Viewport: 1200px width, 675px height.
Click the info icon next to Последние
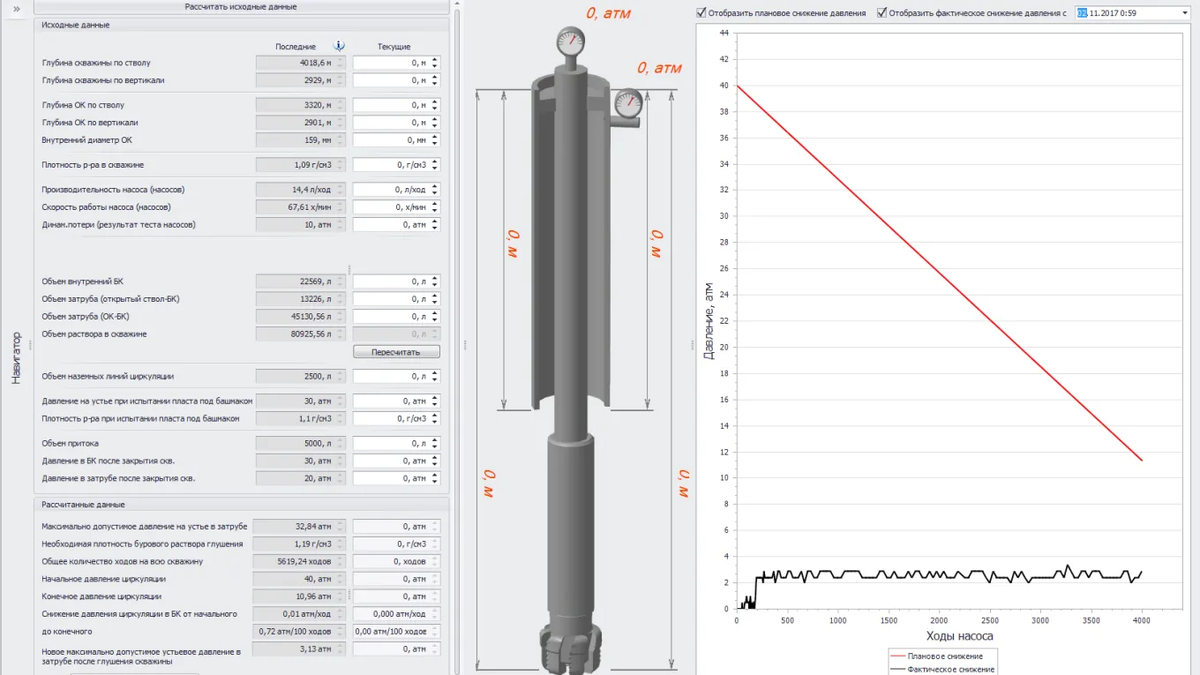[x=339, y=46]
